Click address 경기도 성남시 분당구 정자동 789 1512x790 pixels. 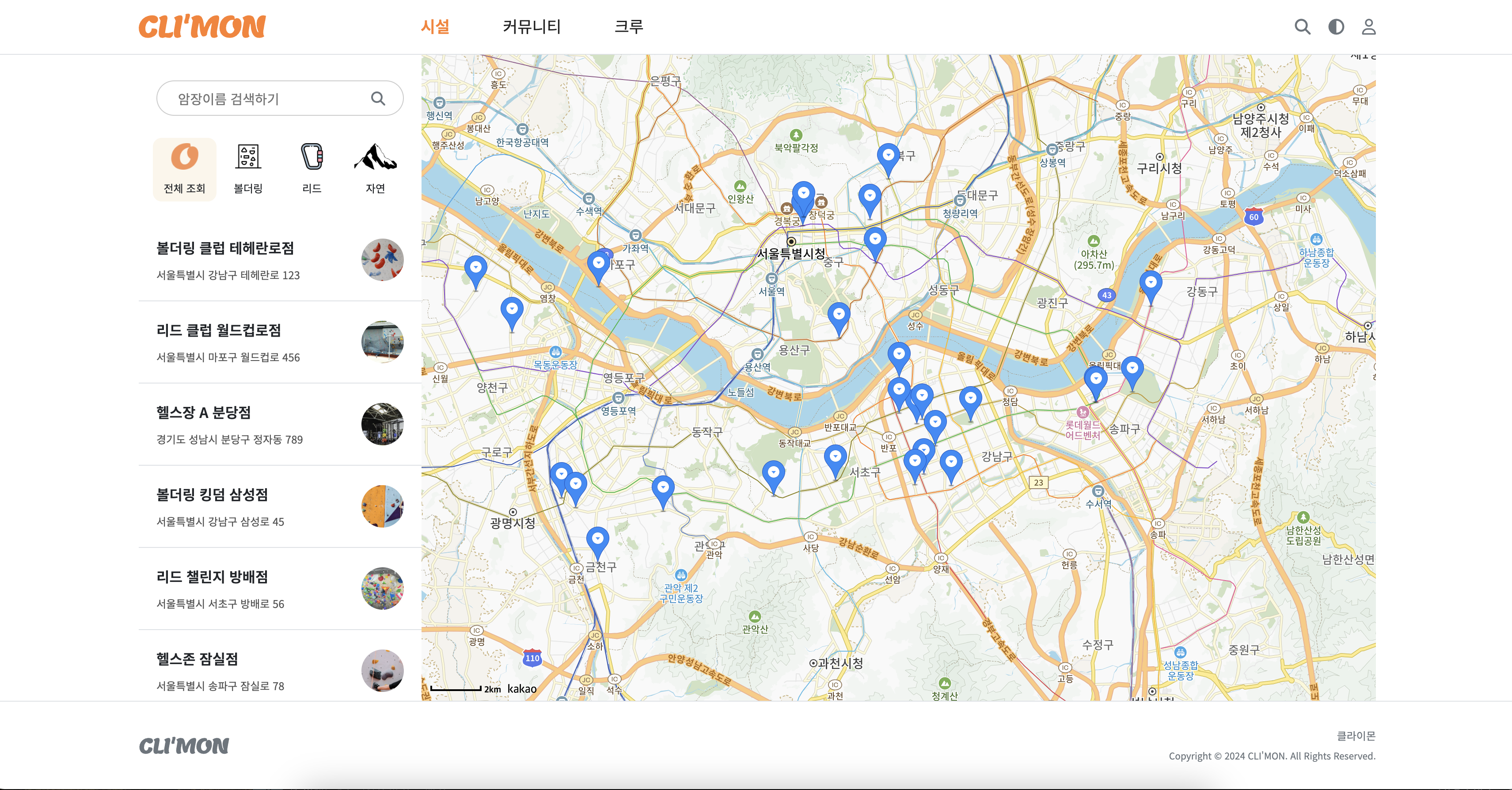(229, 440)
